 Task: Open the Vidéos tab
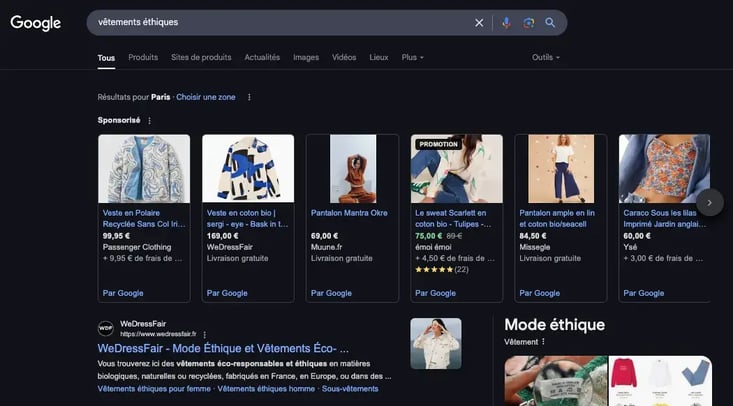tap(344, 58)
